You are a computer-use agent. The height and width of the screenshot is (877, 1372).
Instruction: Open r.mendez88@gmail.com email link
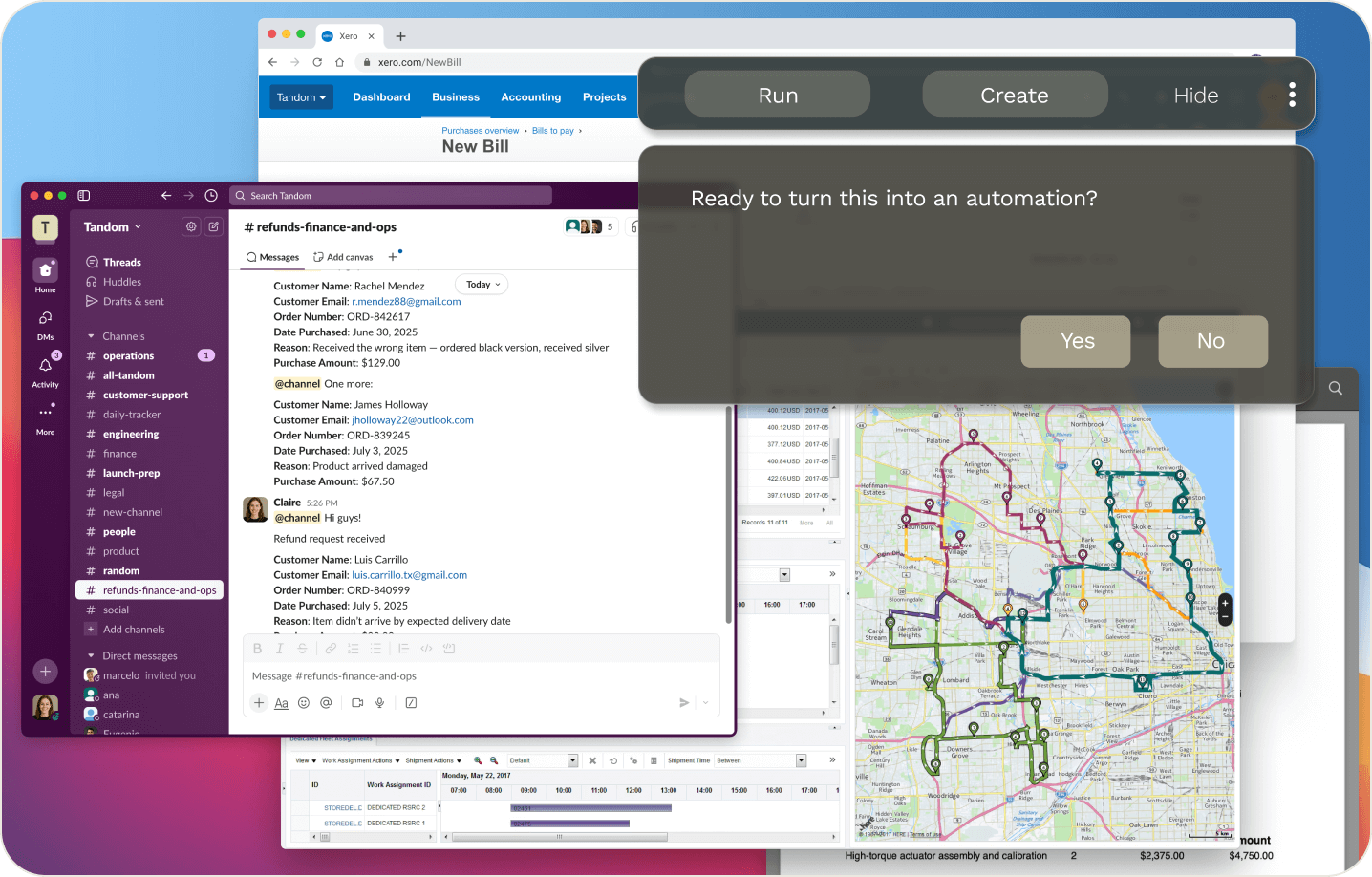pos(406,302)
